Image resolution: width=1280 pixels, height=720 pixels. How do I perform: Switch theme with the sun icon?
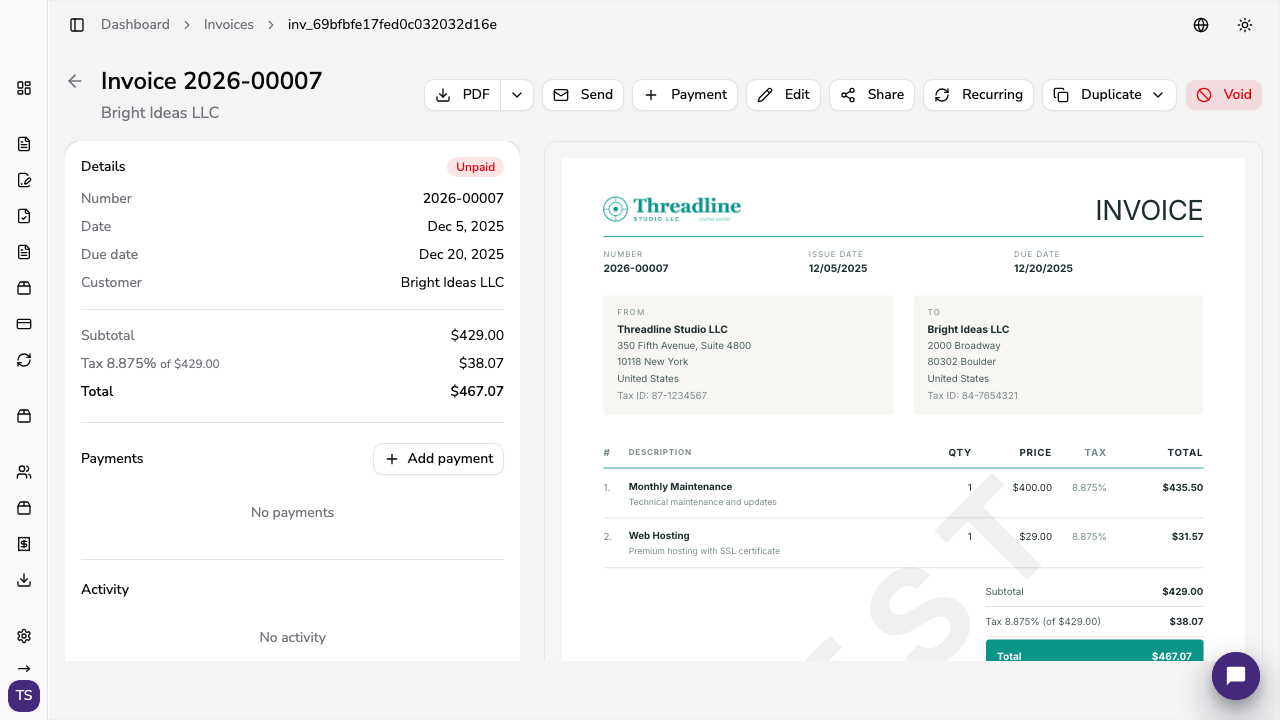[1245, 25]
